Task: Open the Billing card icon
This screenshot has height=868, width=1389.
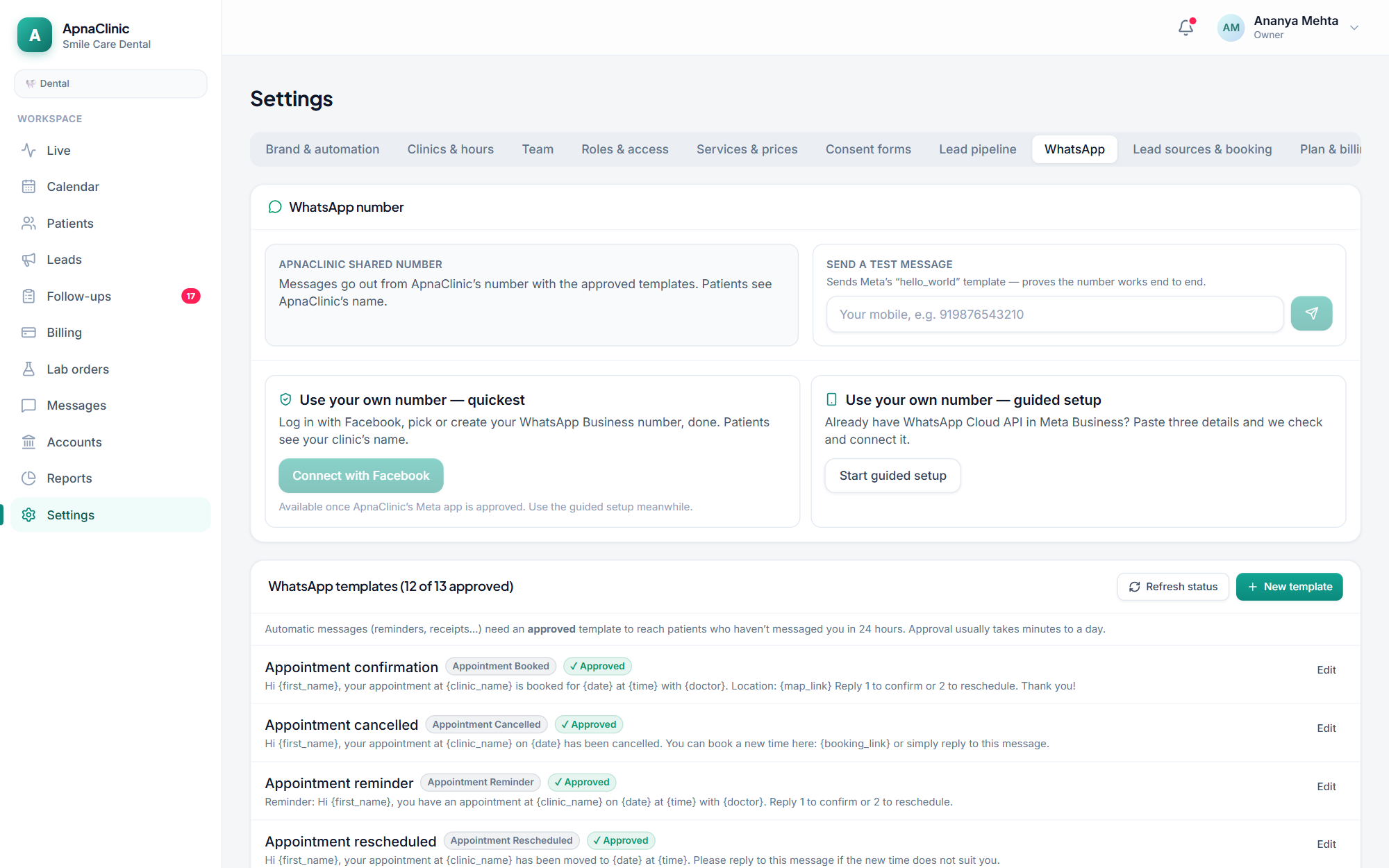Action: pyautogui.click(x=28, y=333)
